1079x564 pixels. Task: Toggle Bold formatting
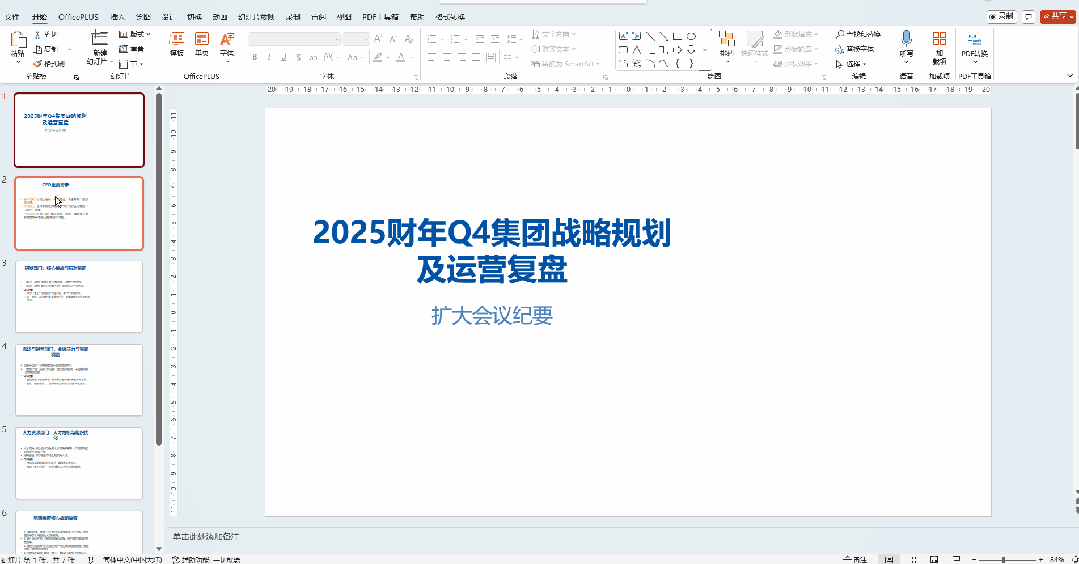(255, 57)
